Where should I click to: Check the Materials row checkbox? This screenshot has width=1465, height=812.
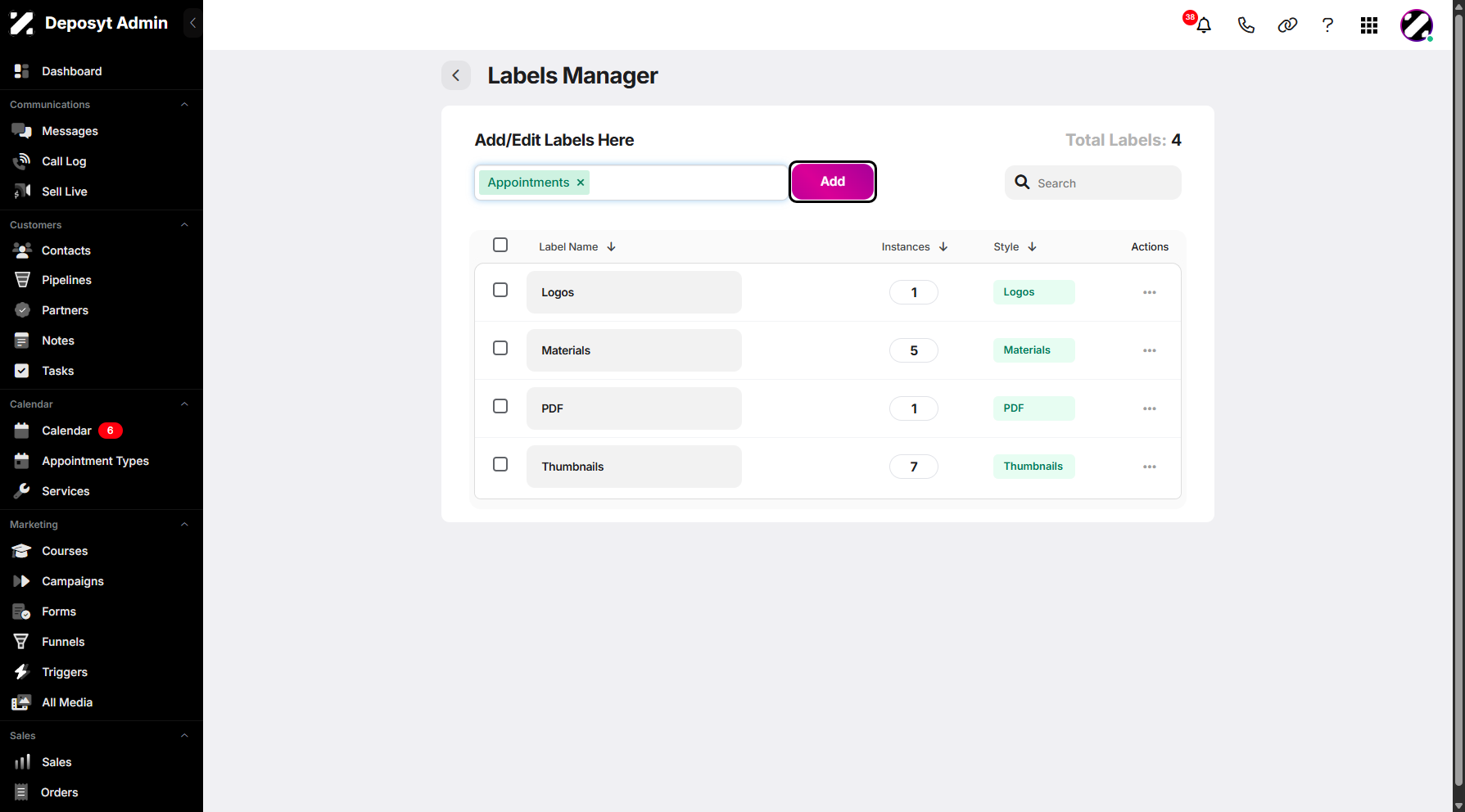tap(500, 348)
